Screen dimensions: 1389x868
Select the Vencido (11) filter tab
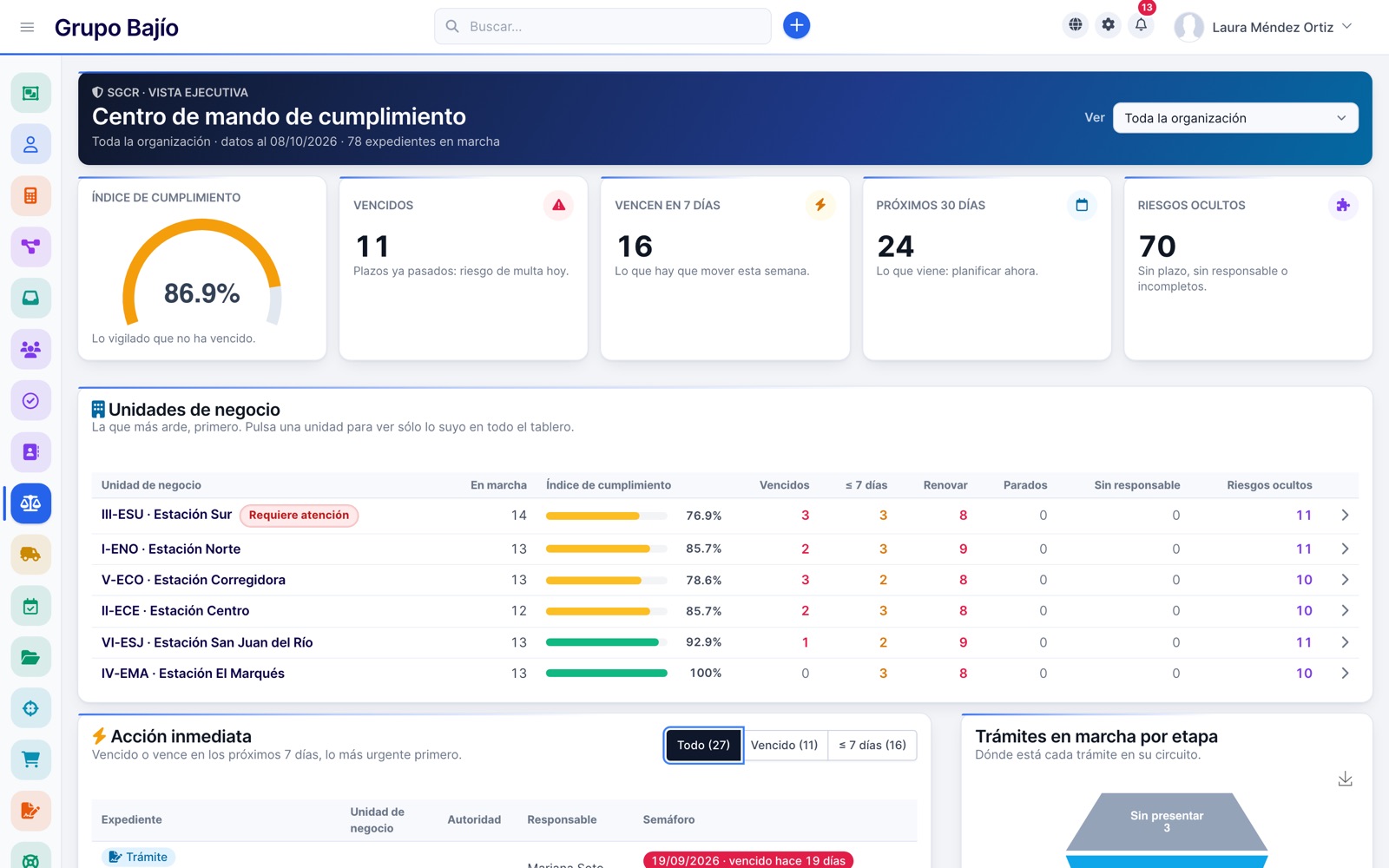click(x=784, y=746)
